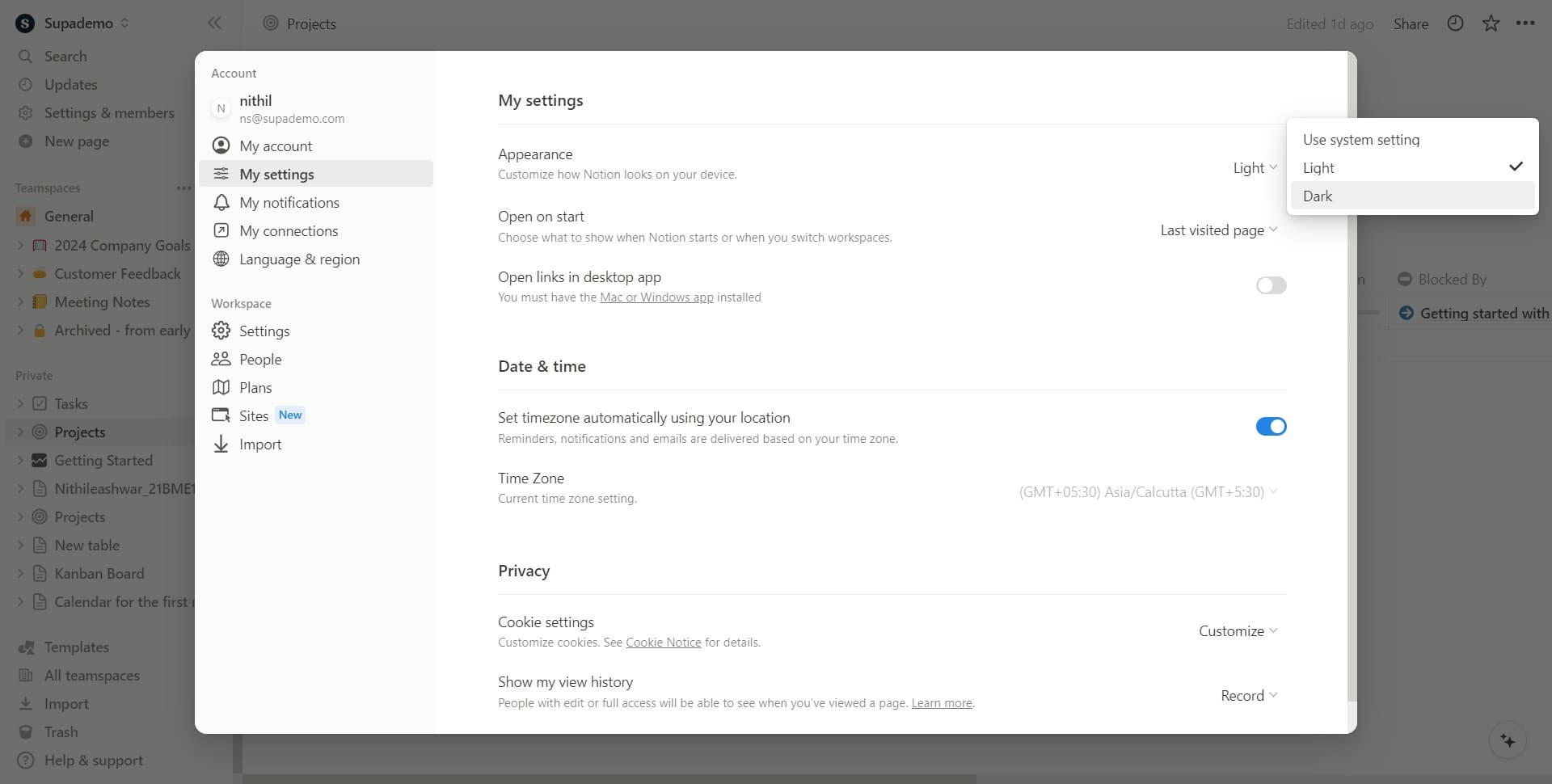
Task: Collapse the sidebar with double-chevron icon
Action: (x=214, y=23)
